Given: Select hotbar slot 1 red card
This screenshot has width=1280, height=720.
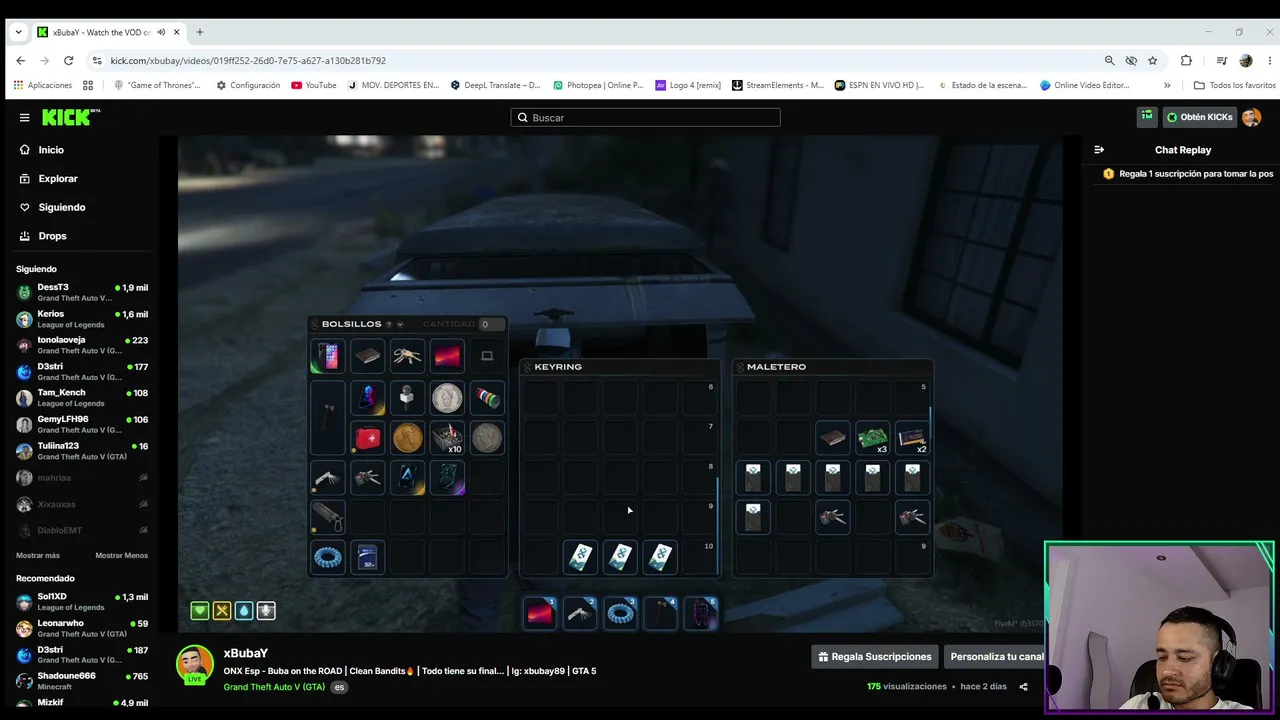Looking at the screenshot, I should point(540,613).
